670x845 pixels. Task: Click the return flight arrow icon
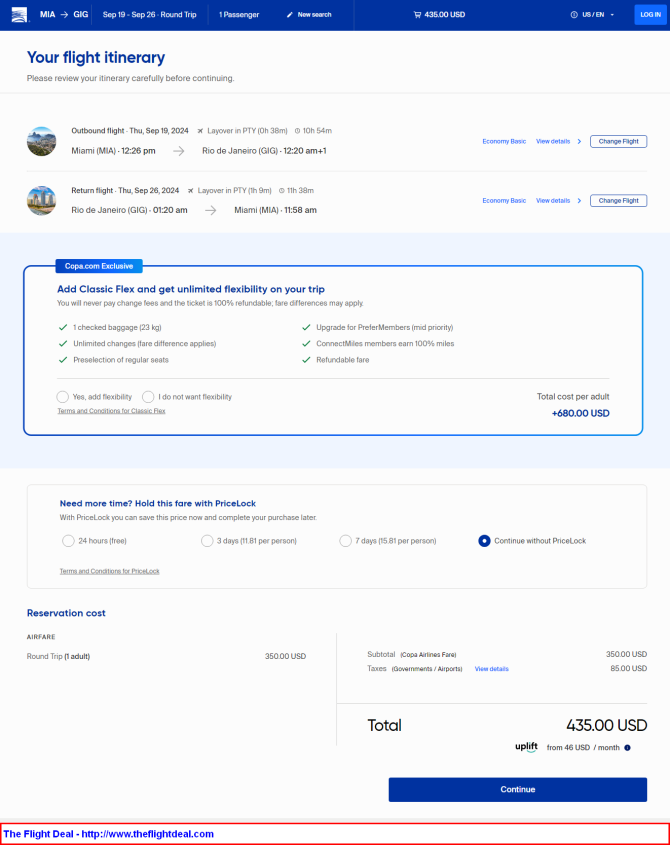pyautogui.click(x=211, y=210)
